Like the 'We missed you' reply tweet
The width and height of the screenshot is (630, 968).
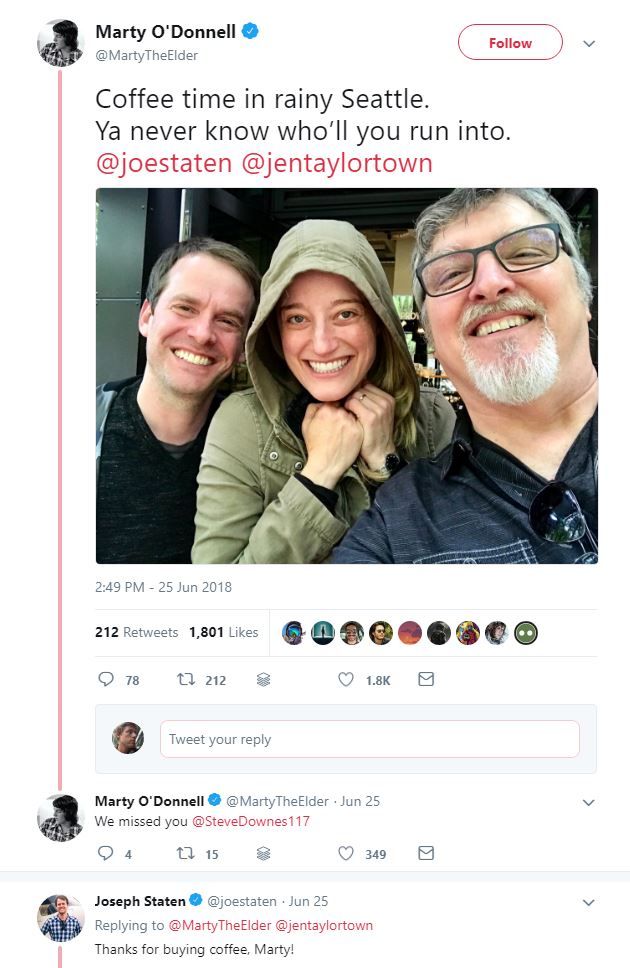tap(346, 853)
